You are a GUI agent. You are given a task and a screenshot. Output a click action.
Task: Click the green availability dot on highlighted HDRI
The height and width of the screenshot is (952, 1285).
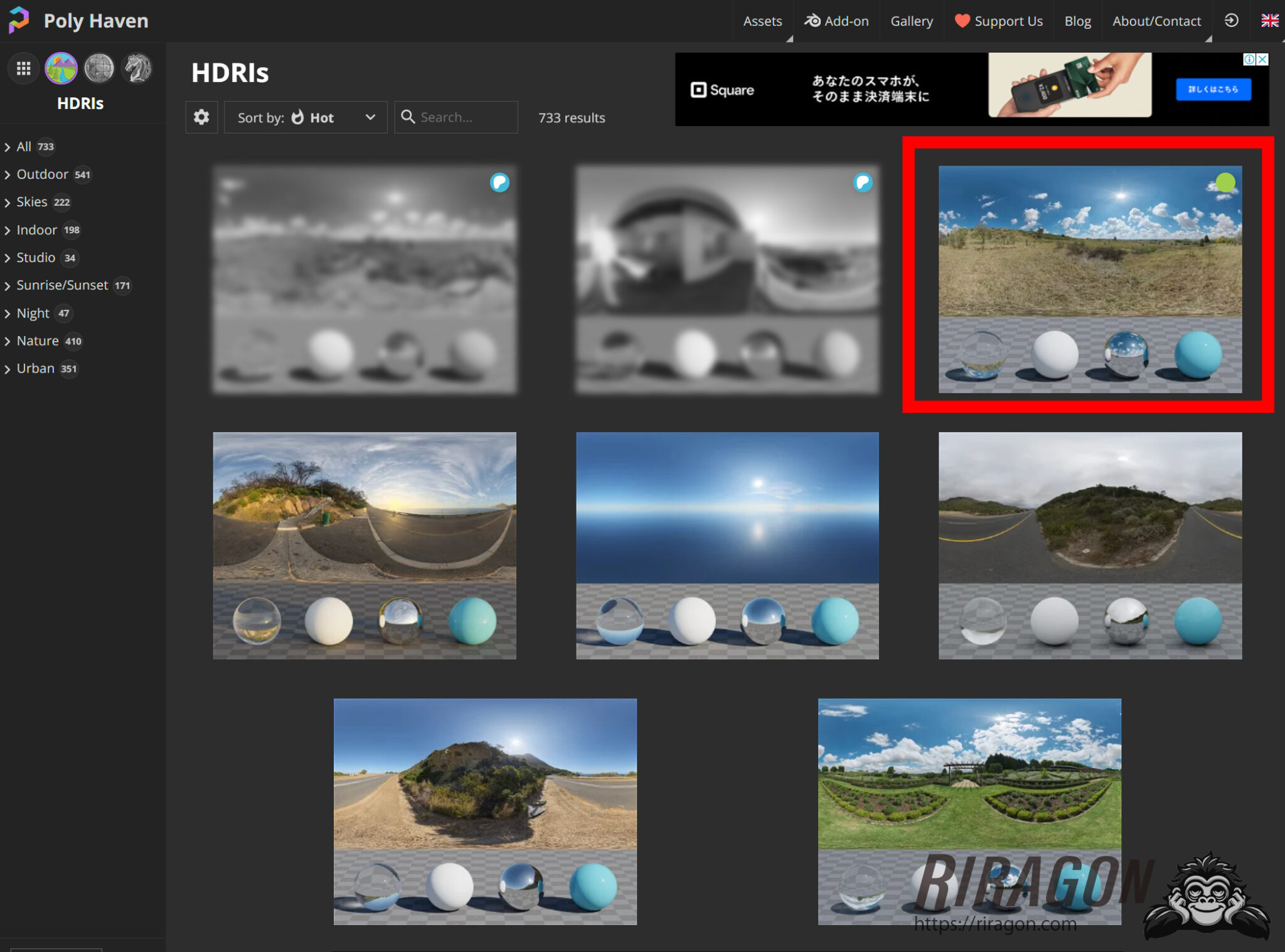1224,182
